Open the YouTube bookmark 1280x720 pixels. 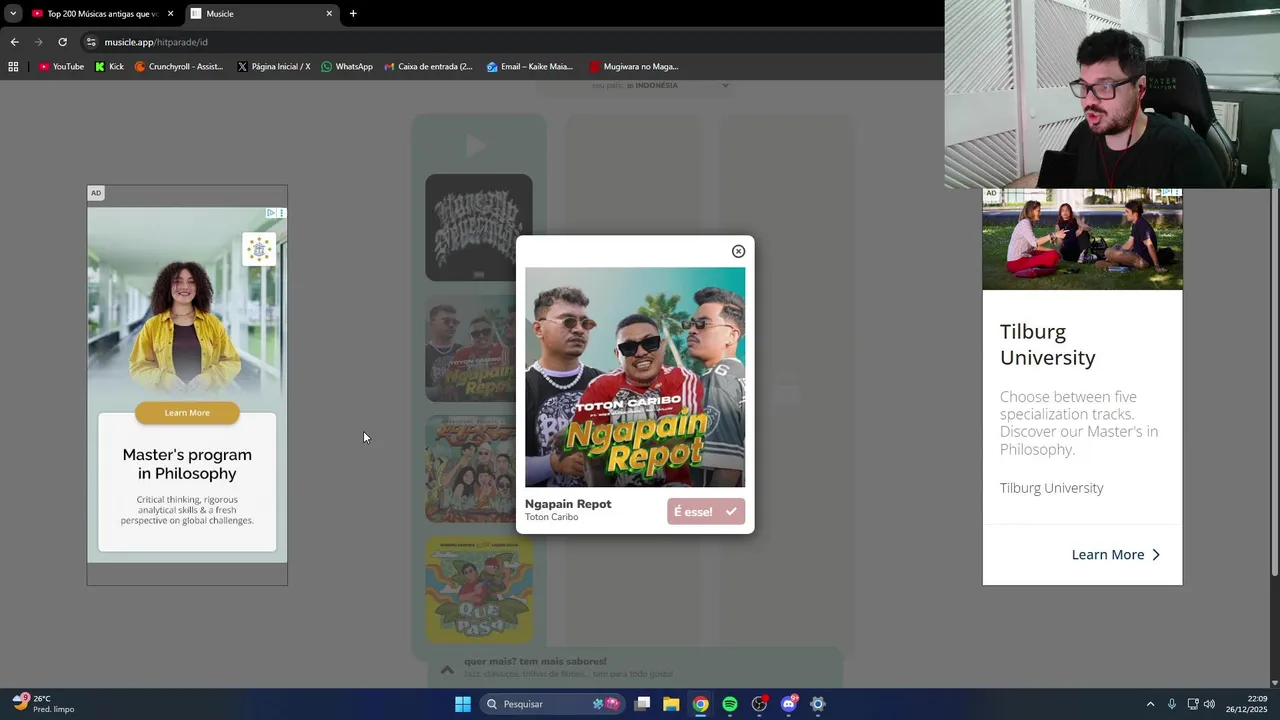(x=61, y=67)
